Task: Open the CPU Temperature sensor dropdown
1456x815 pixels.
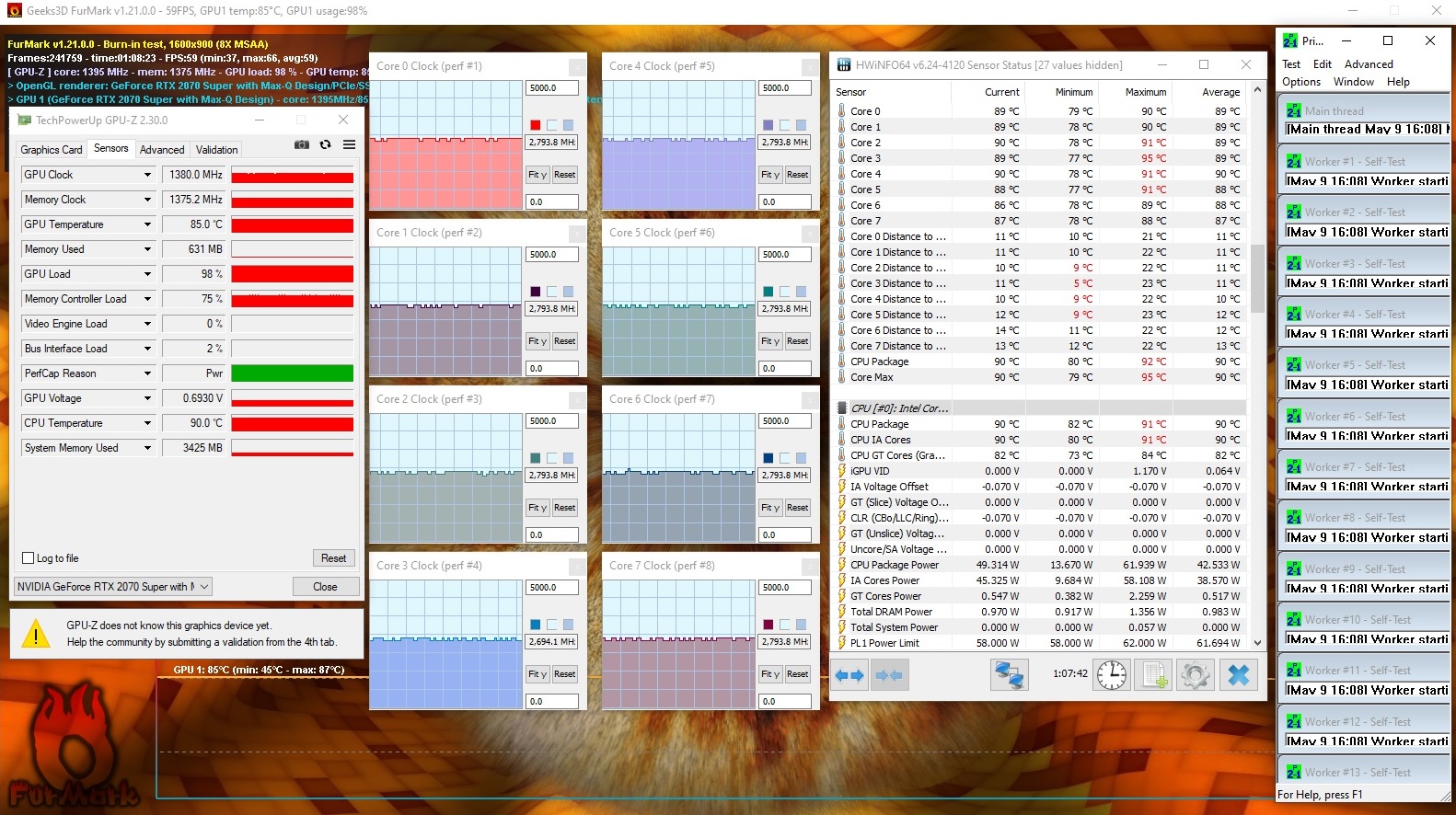Action: tap(147, 423)
